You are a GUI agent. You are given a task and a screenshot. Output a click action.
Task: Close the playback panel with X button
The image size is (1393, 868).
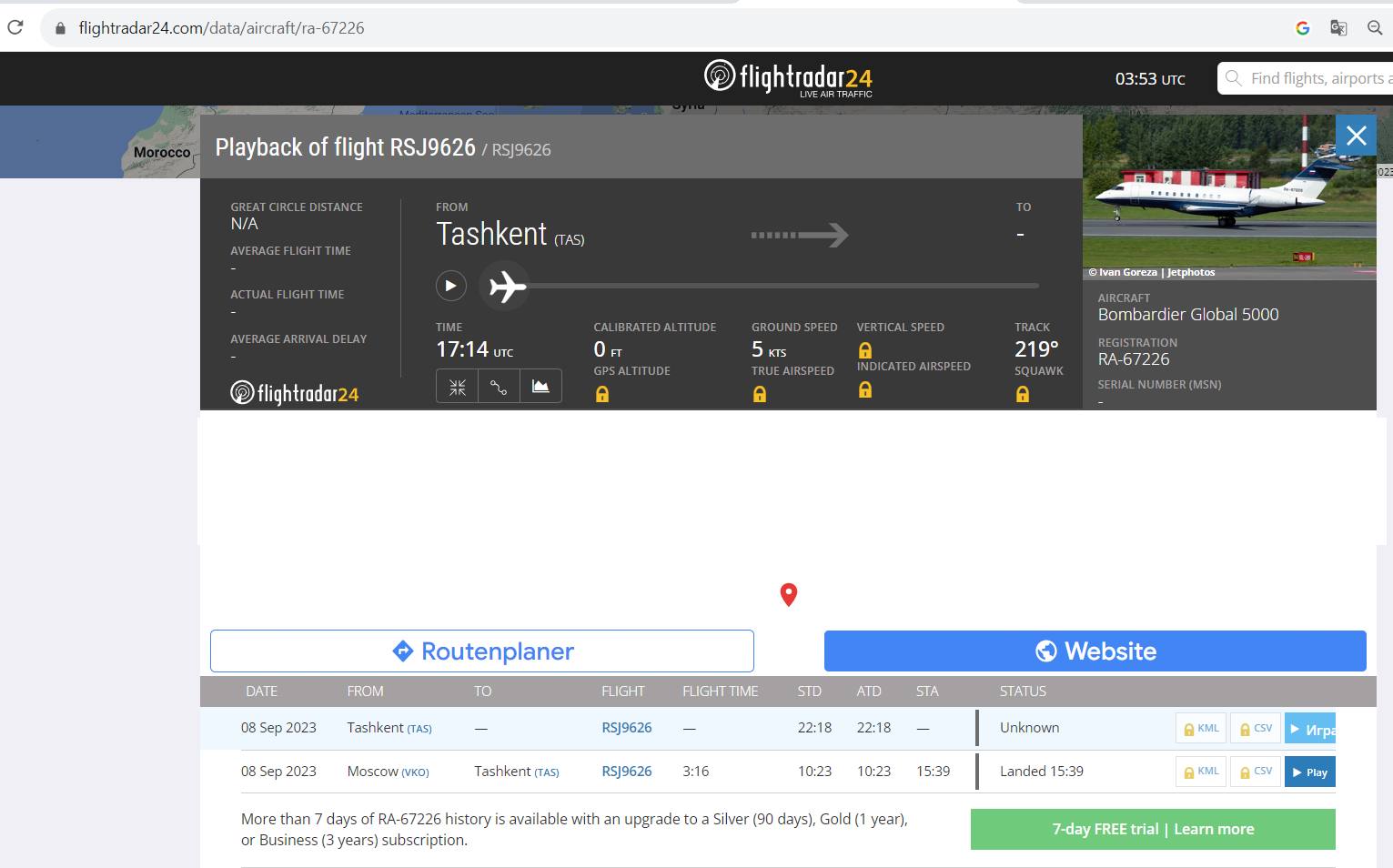click(x=1356, y=136)
